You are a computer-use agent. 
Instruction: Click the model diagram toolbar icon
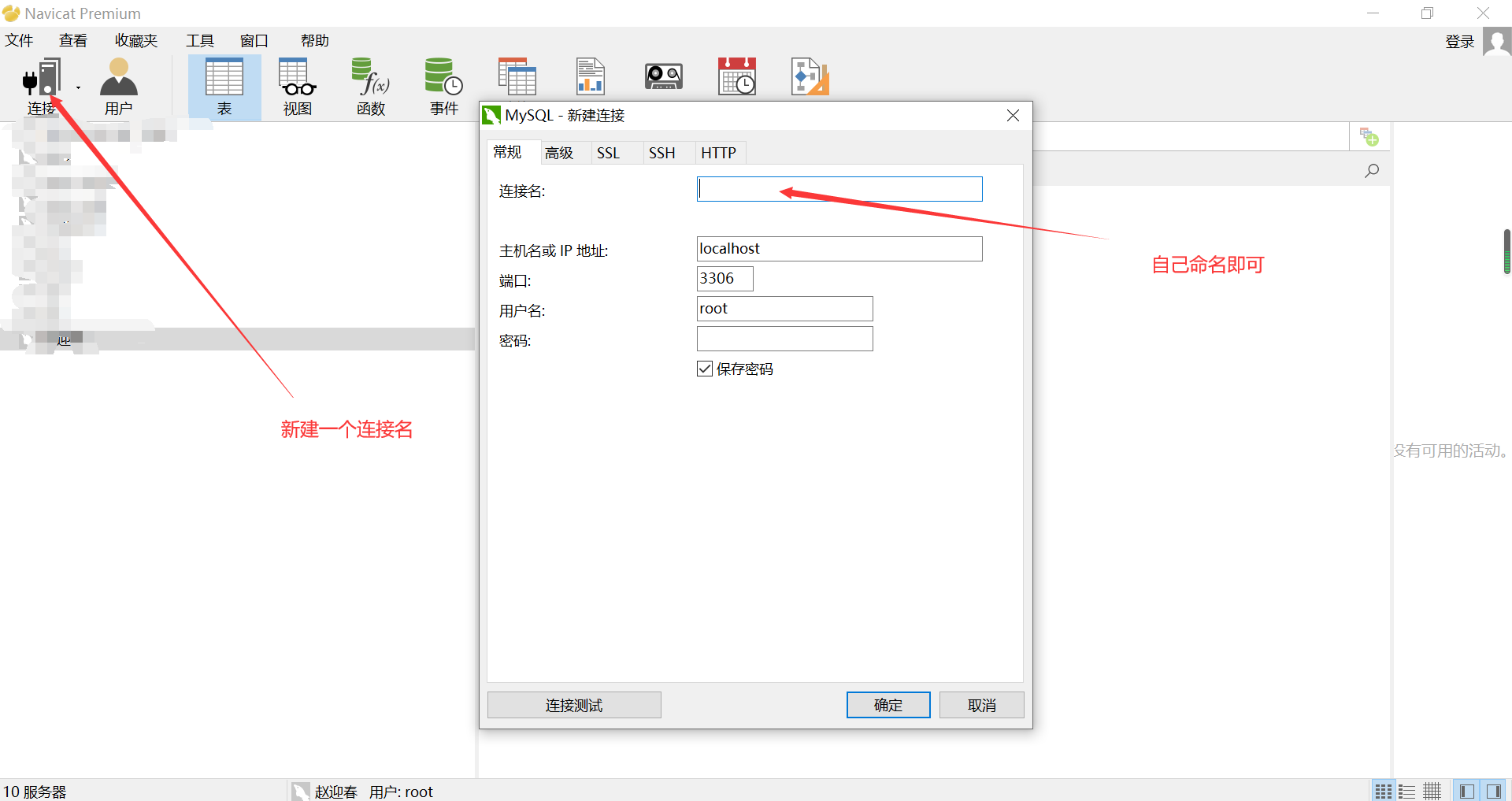810,77
